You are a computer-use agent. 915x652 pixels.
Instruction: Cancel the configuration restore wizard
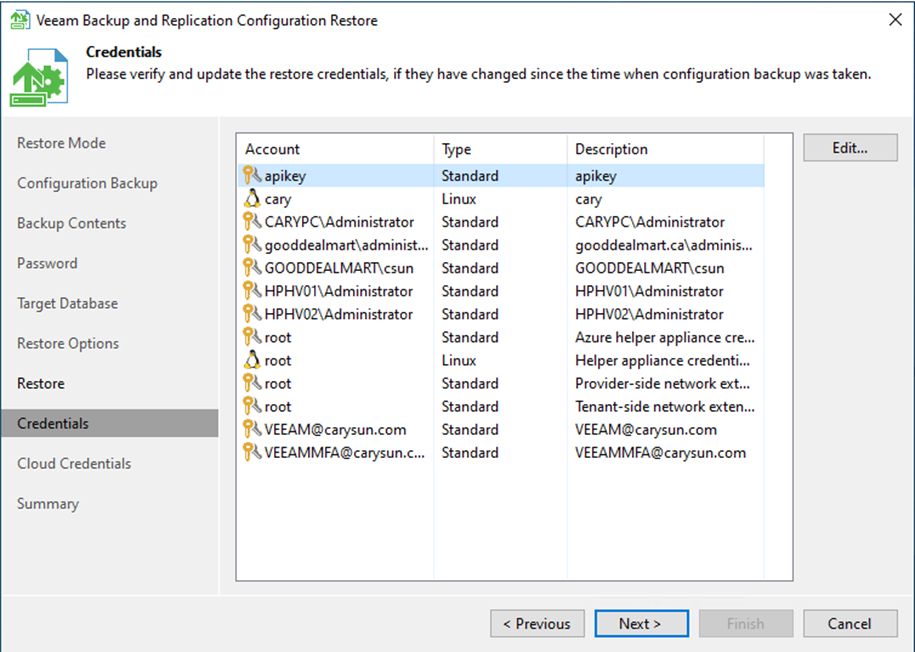(850, 623)
